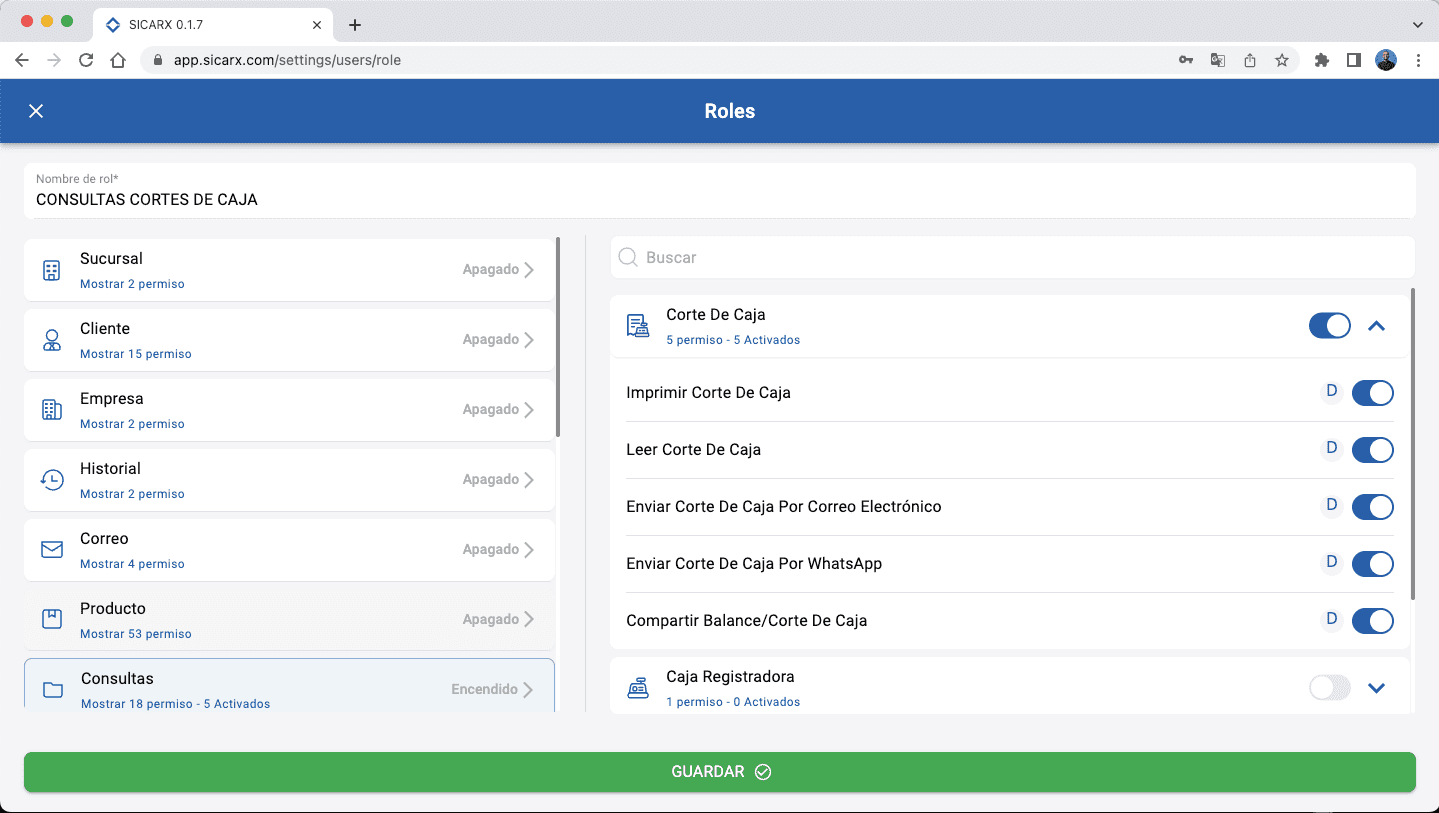Viewport: 1439px width, 813px height.
Task: Click the Buscar search field
Action: pyautogui.click(x=1012, y=258)
